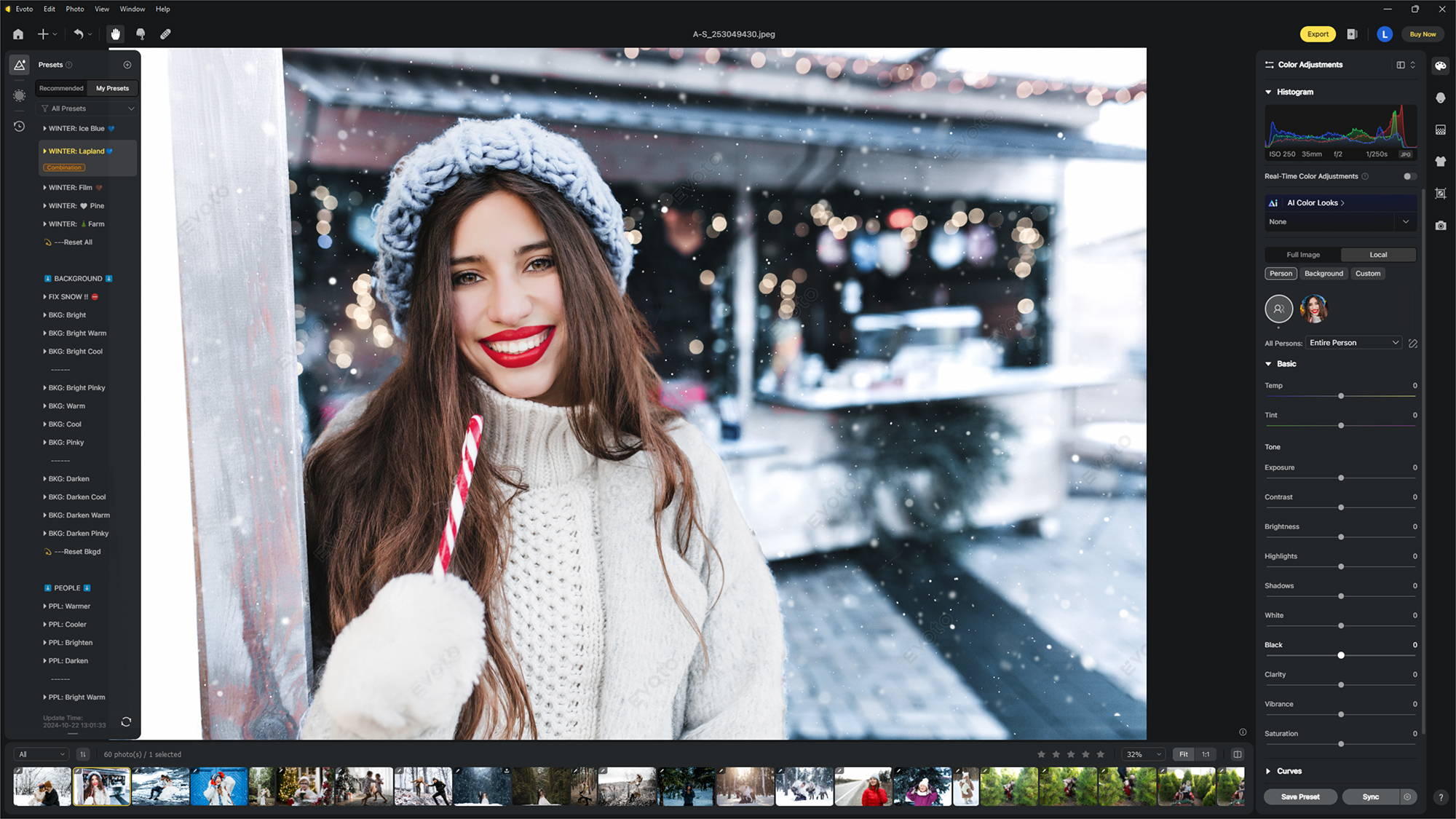
Task: Select the Hand pan tool
Action: 115,34
